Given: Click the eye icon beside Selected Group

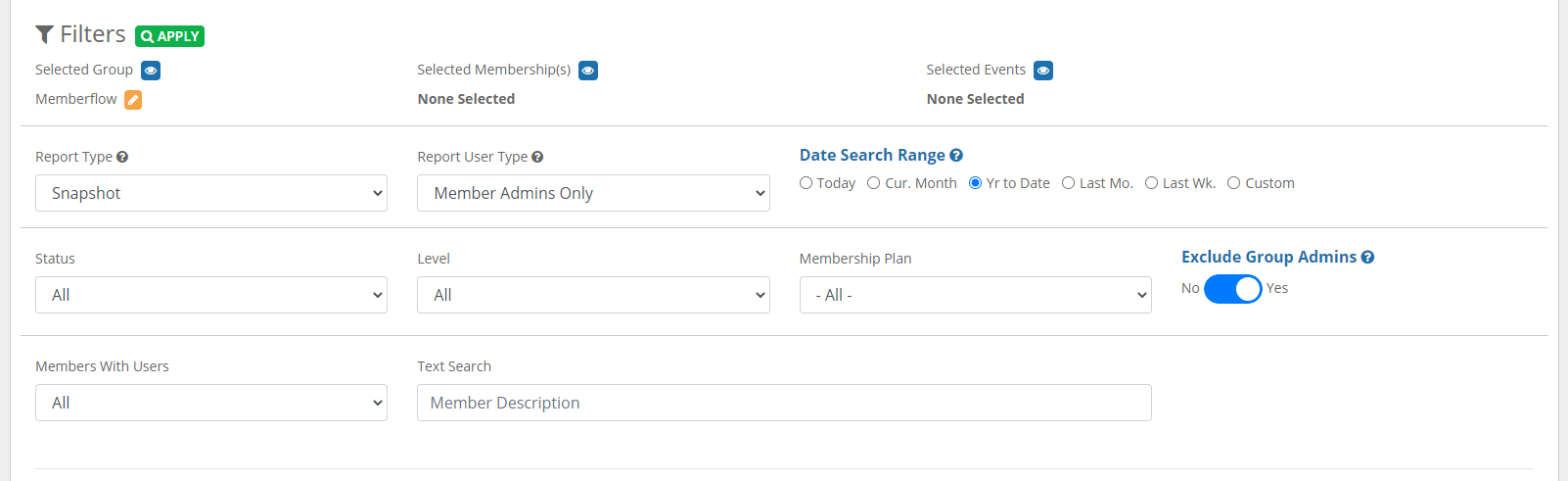Looking at the screenshot, I should coord(151,71).
